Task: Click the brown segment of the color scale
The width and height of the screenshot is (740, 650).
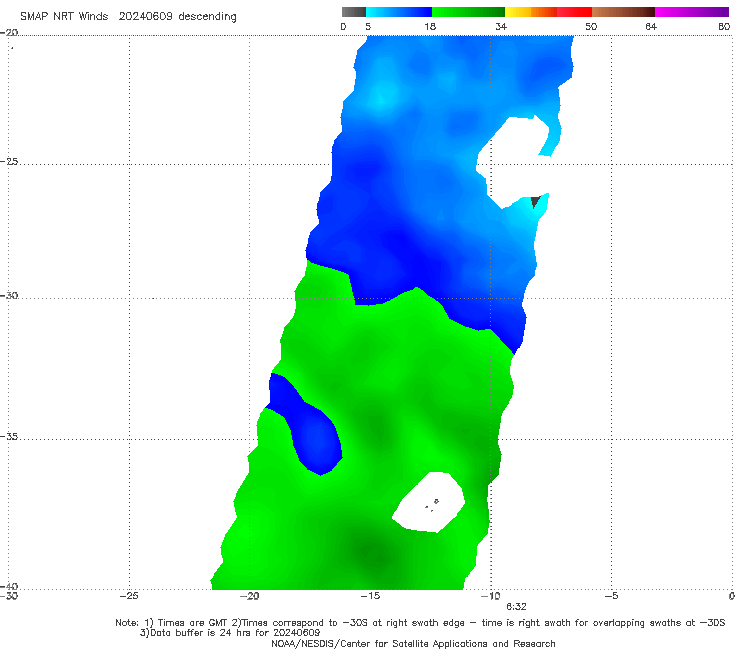Action: [x=623, y=12]
